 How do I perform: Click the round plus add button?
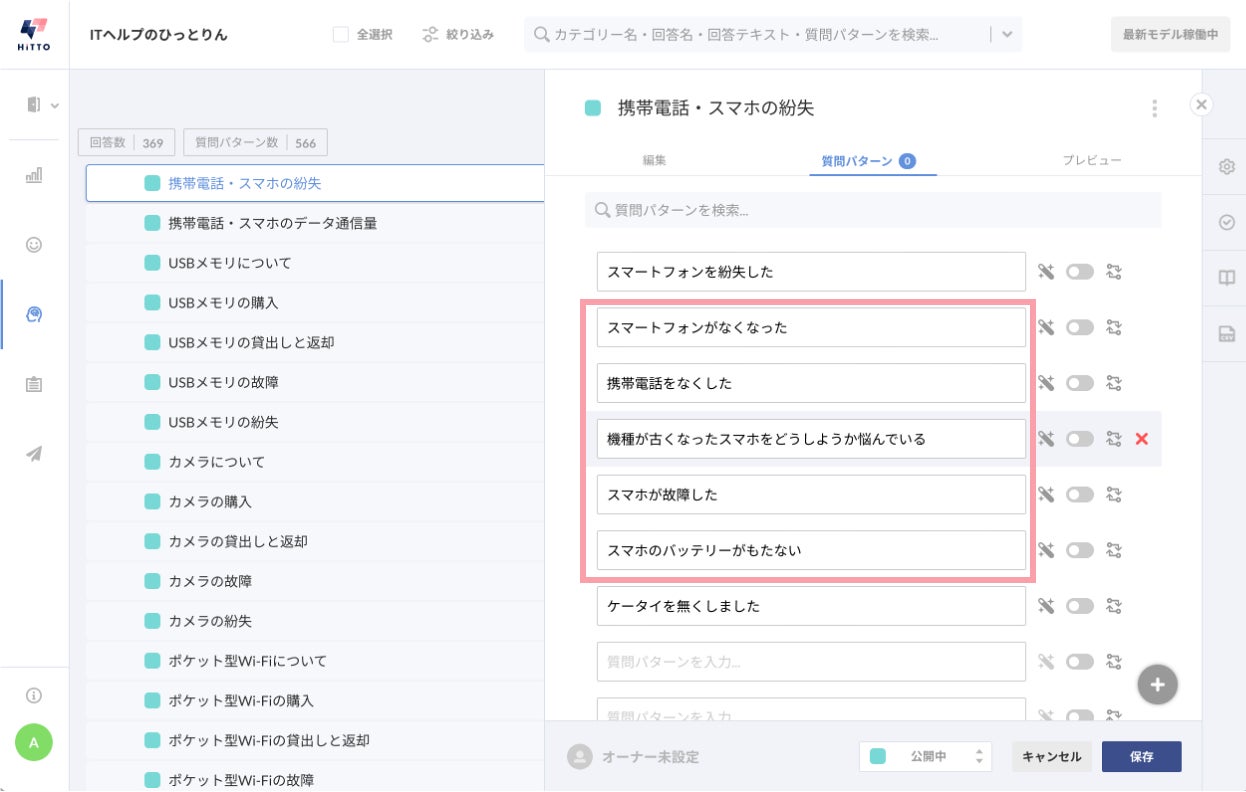click(x=1157, y=685)
